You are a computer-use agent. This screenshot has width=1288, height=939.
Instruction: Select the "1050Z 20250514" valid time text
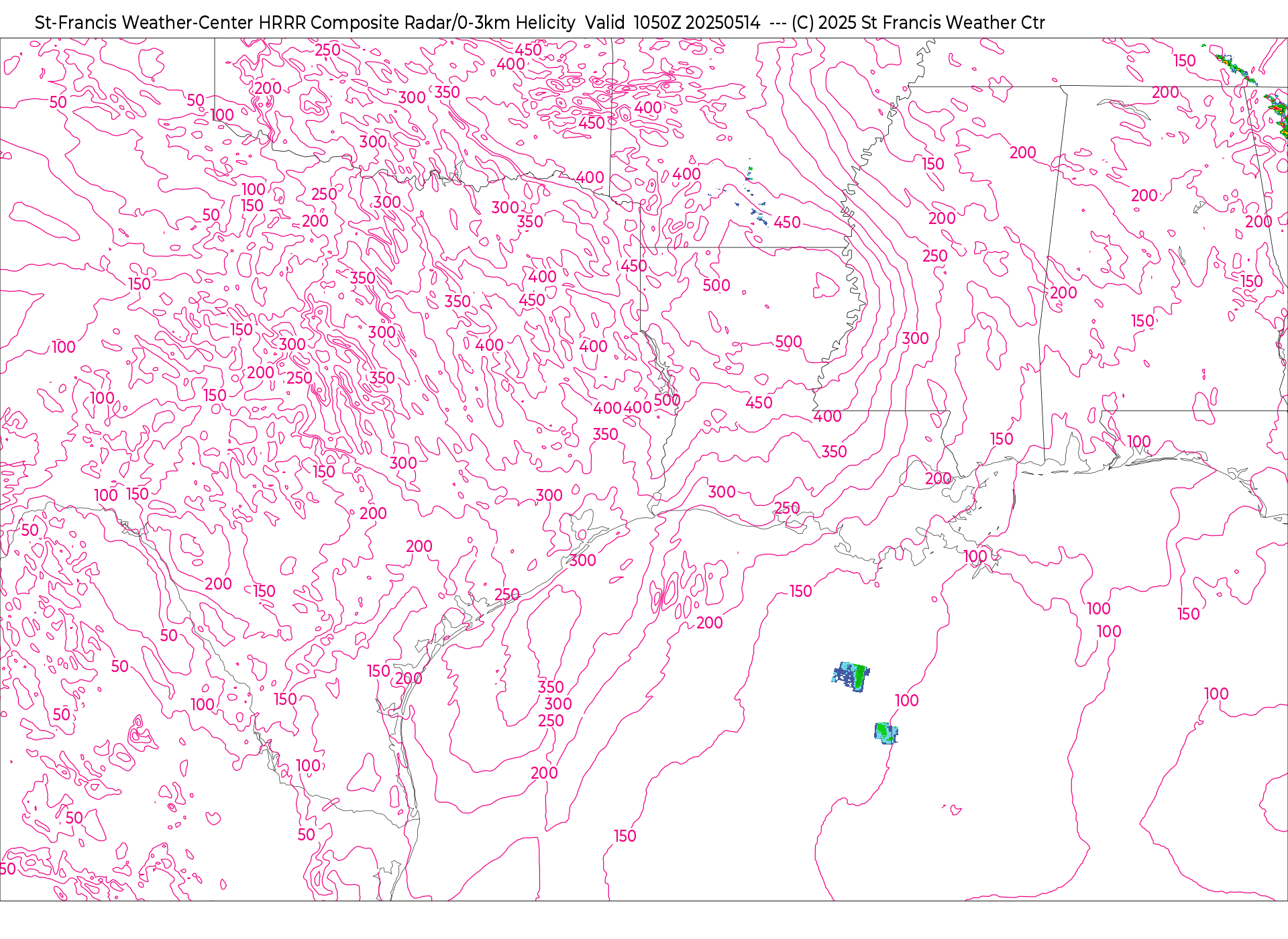click(696, 23)
